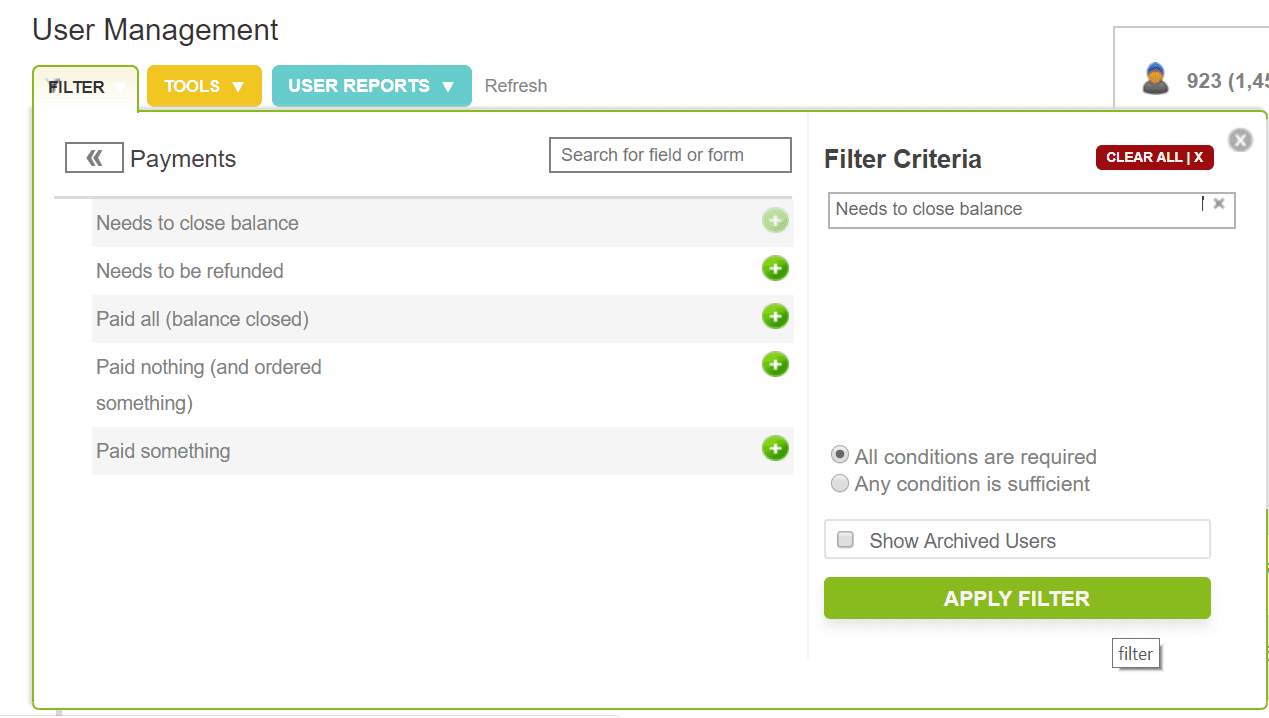The width and height of the screenshot is (1269, 718).
Task: Choose 'Paid something' list entry
Action: pos(163,451)
